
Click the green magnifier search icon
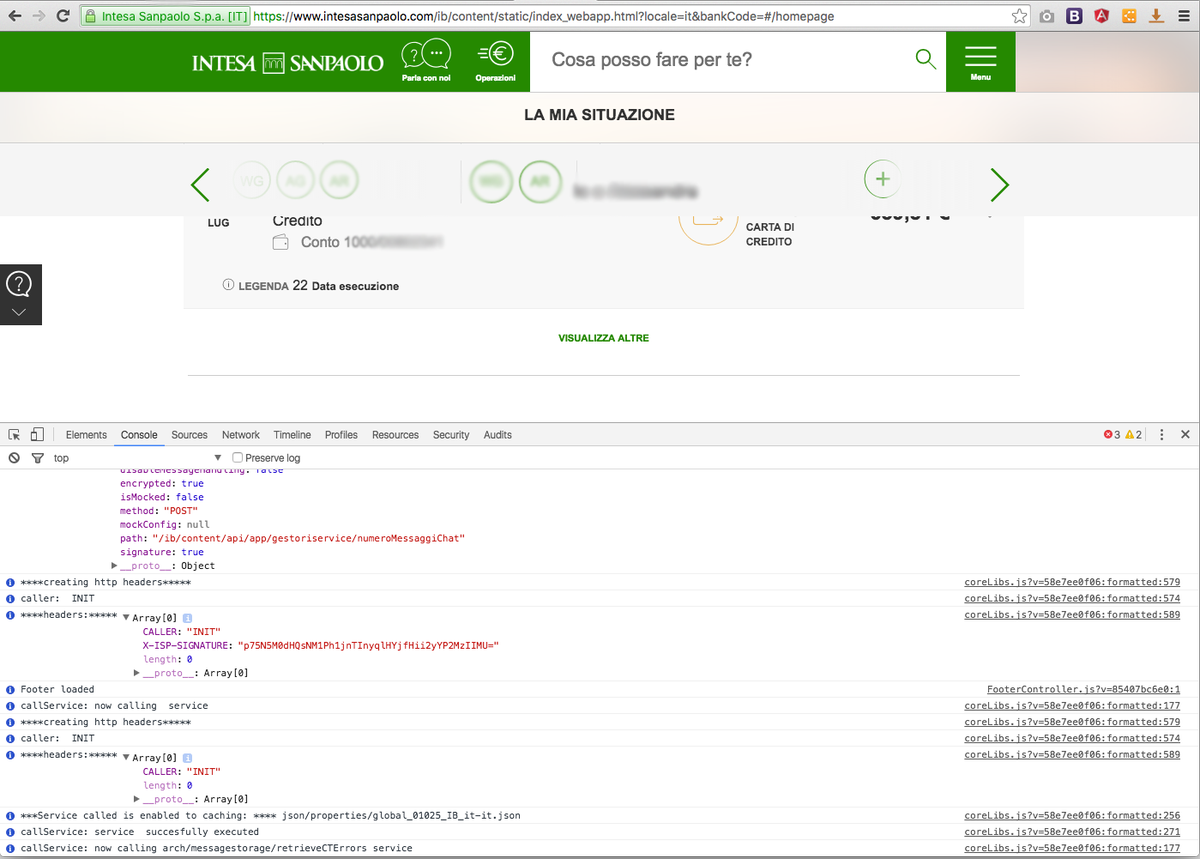(x=926, y=59)
